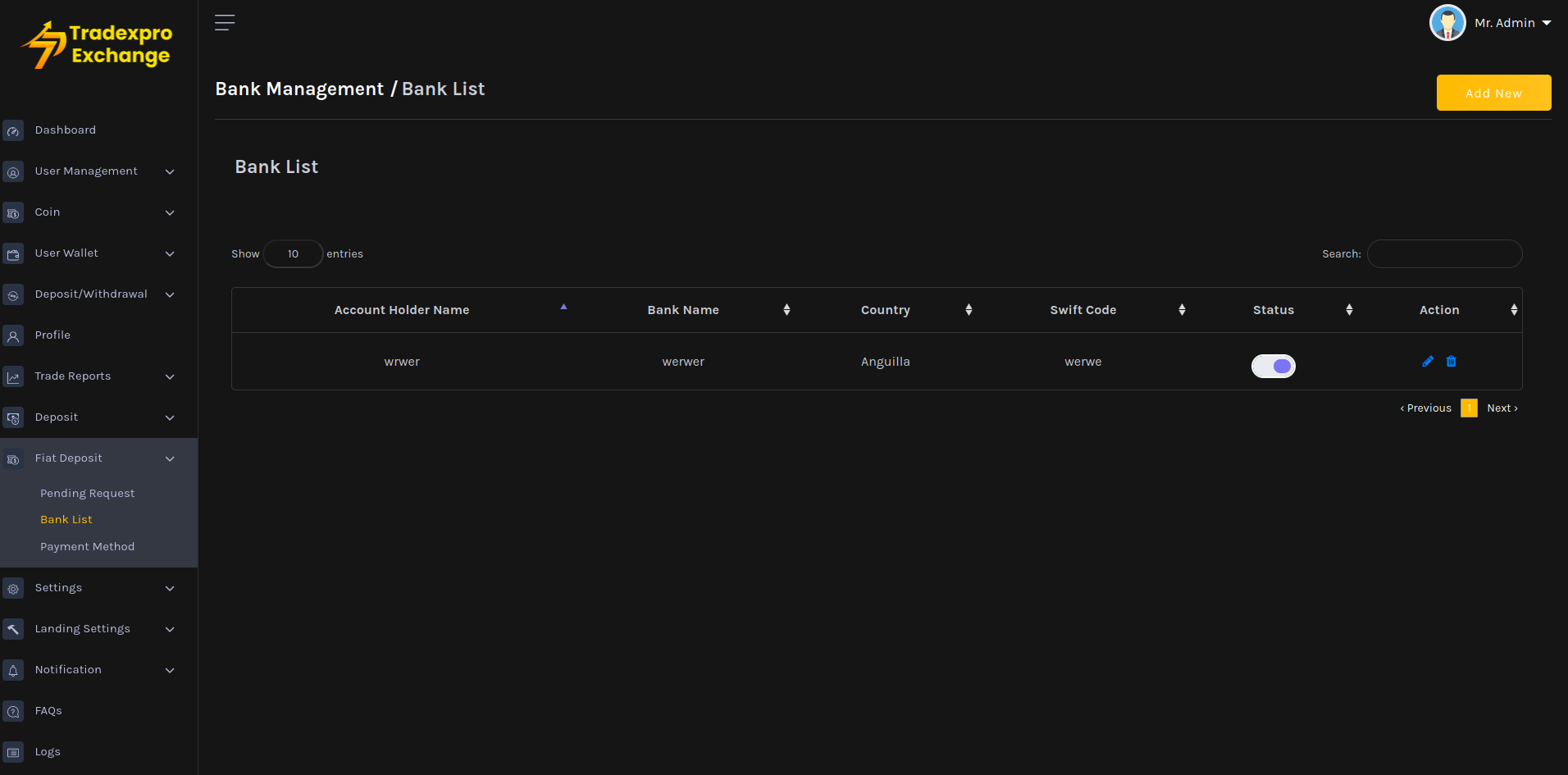Image resolution: width=1568 pixels, height=775 pixels.
Task: Click the Logs sidebar icon
Action: [x=13, y=753]
